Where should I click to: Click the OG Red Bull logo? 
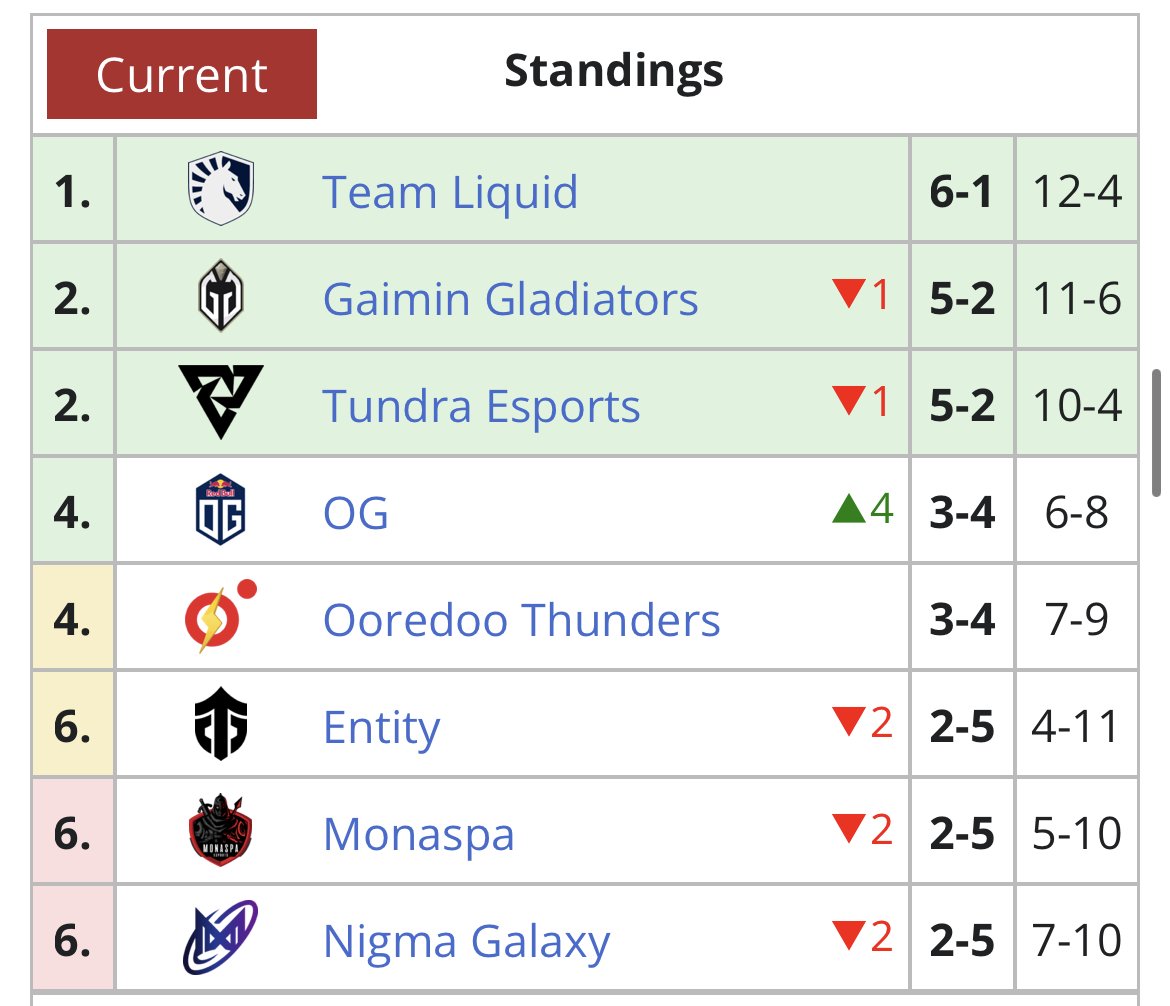pyautogui.click(x=221, y=511)
